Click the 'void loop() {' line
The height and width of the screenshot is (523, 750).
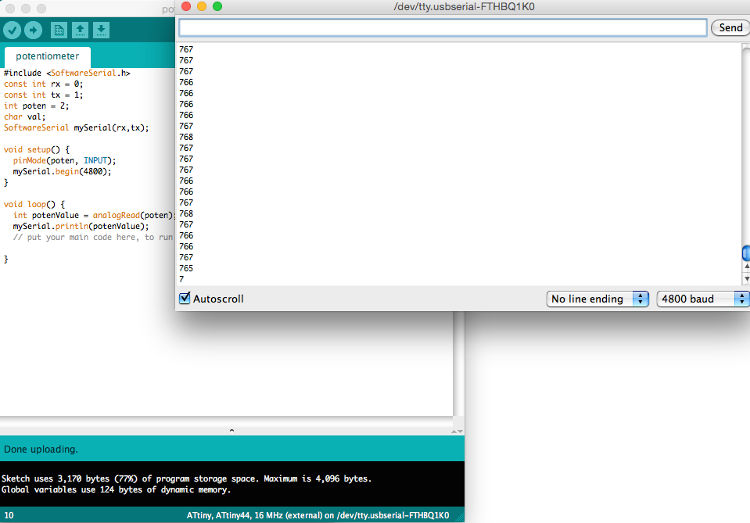[x=34, y=204]
